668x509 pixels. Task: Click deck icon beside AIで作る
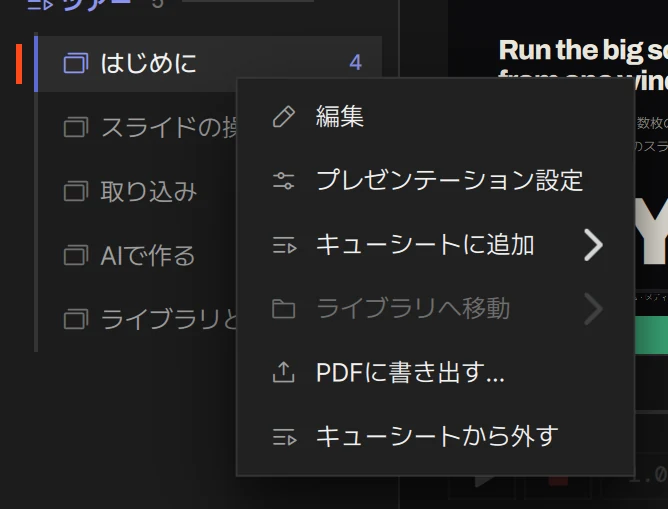tap(76, 255)
